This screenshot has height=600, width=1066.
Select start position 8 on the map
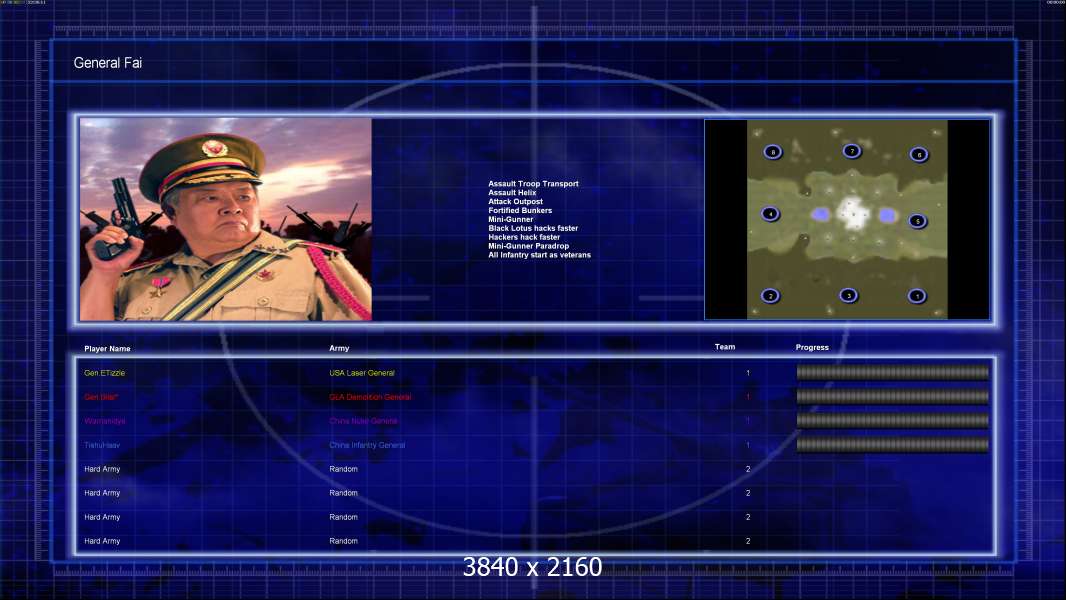tap(772, 152)
